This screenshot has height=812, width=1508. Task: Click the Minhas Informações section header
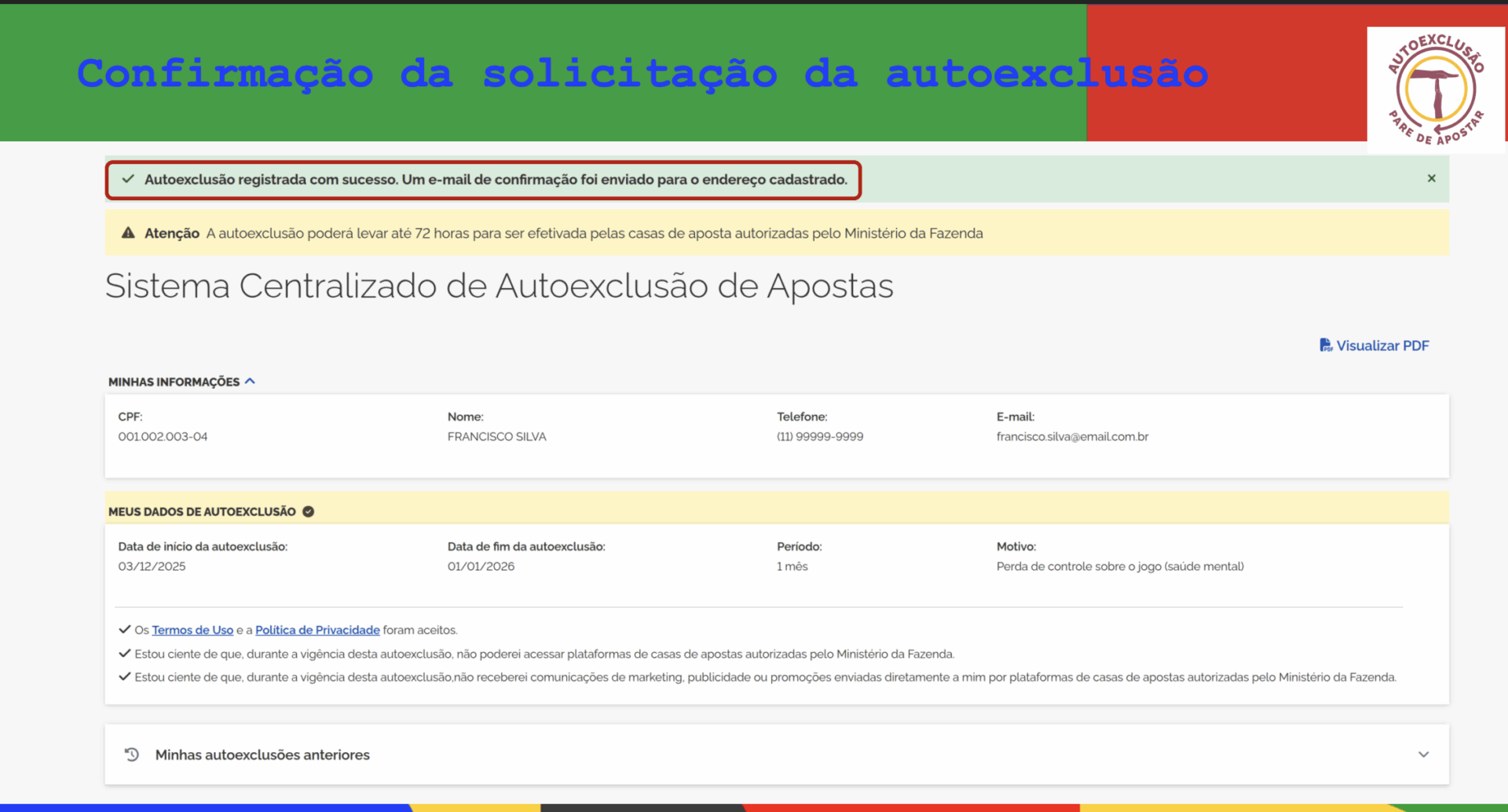[174, 382]
